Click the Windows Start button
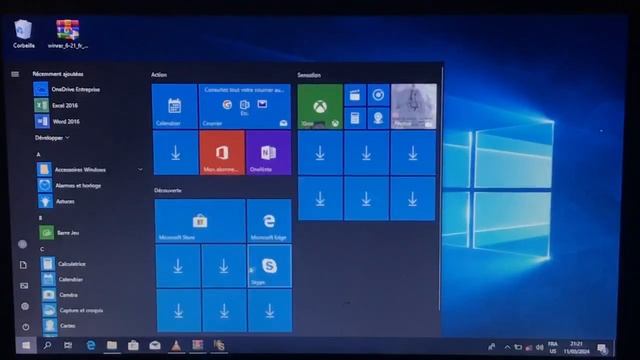Viewport: 640px width, 360px height. click(x=26, y=346)
